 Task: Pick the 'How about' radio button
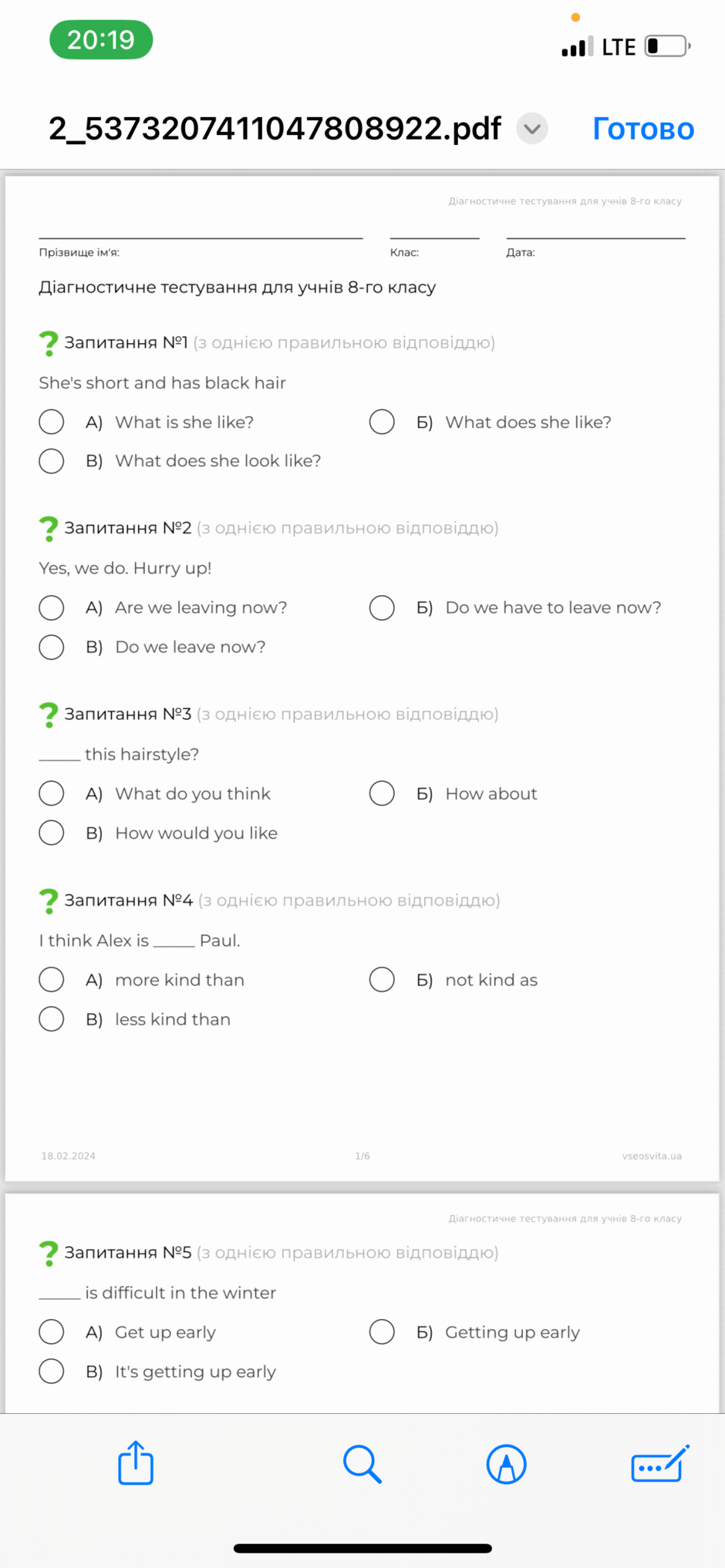click(x=382, y=793)
